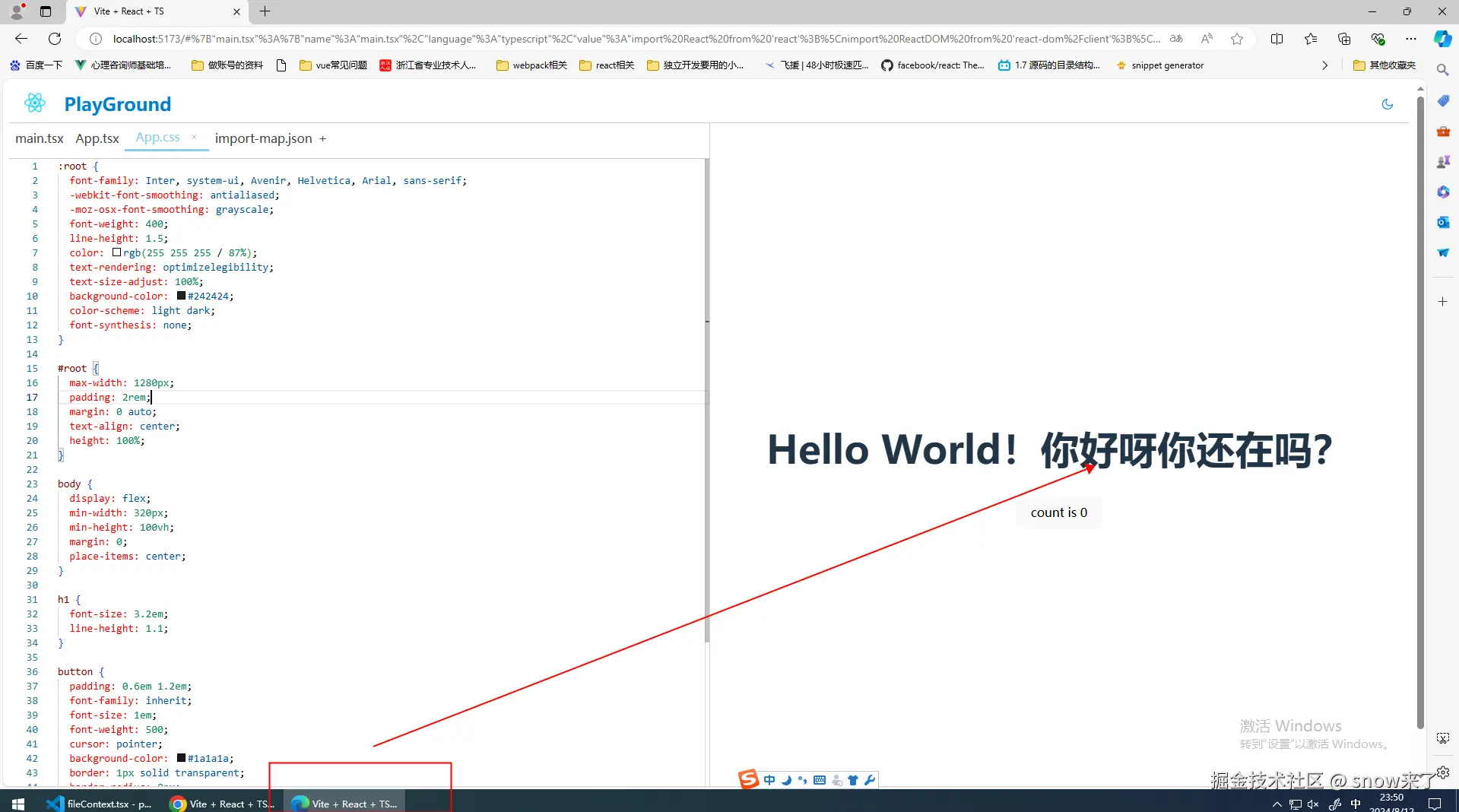The height and width of the screenshot is (812, 1459).
Task: Open the translate page icon in address bar
Action: coord(1176,39)
